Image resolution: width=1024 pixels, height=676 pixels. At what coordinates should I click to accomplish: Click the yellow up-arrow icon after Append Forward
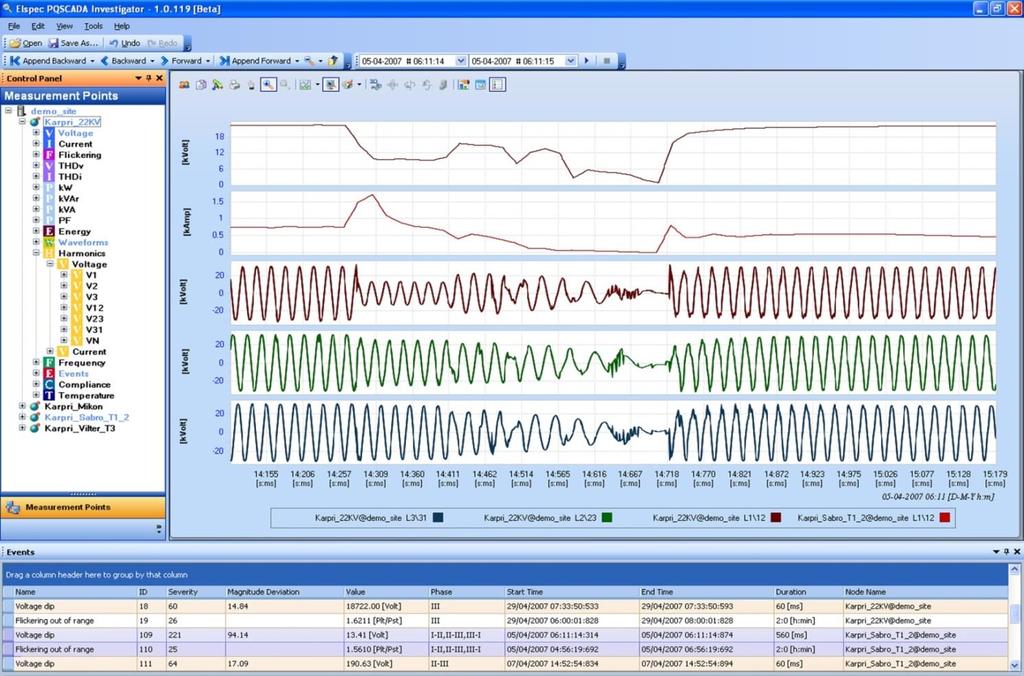(x=334, y=61)
